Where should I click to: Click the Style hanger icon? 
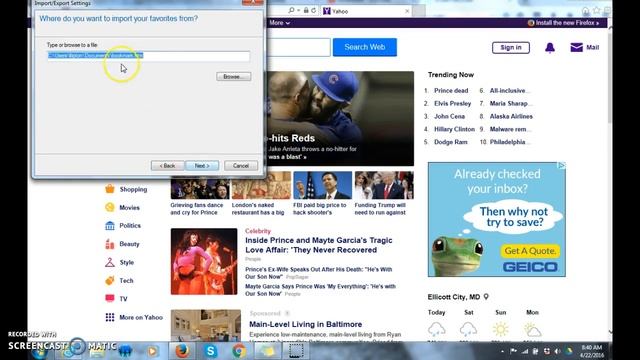[x=110, y=262]
